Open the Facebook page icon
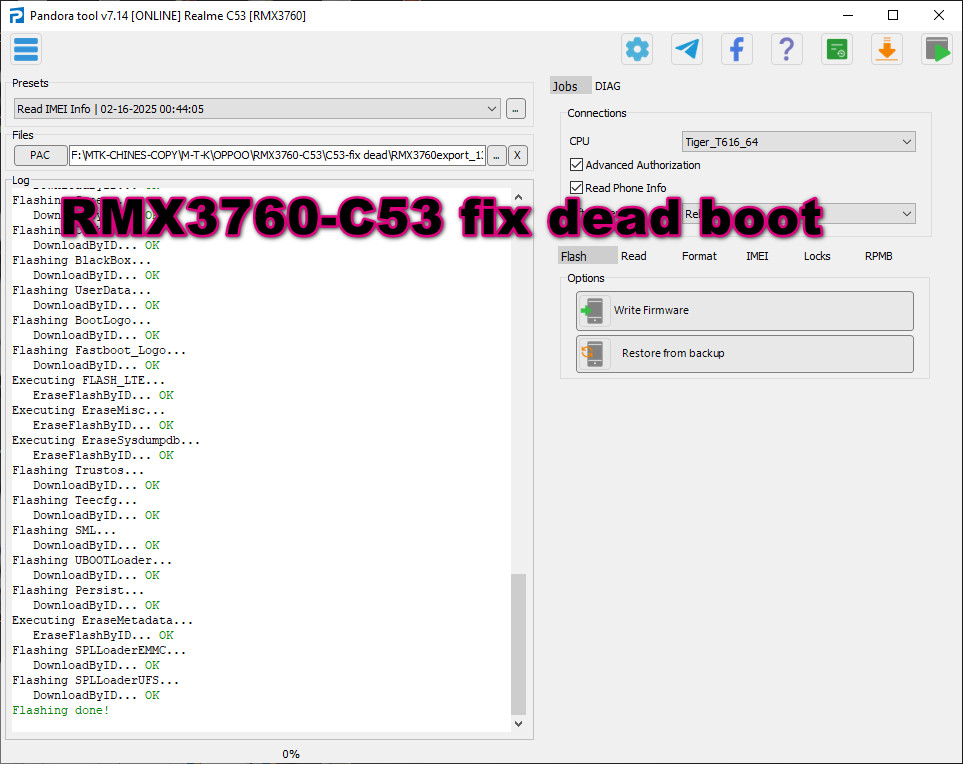The image size is (963, 764). click(x=737, y=49)
